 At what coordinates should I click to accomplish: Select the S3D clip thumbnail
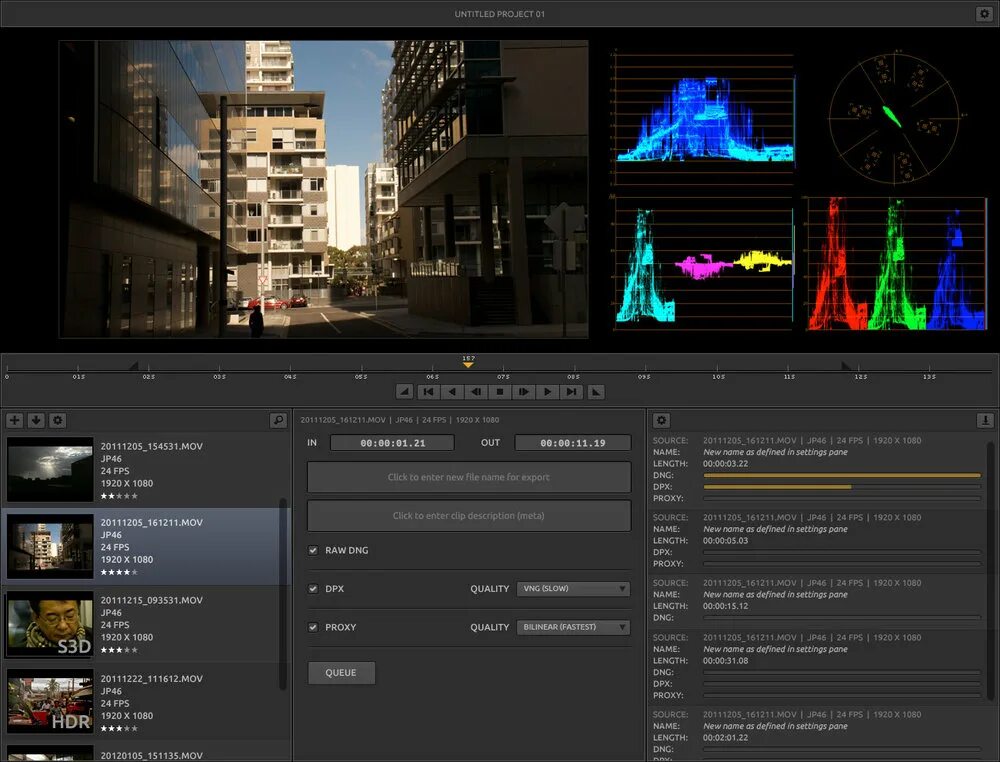50,625
